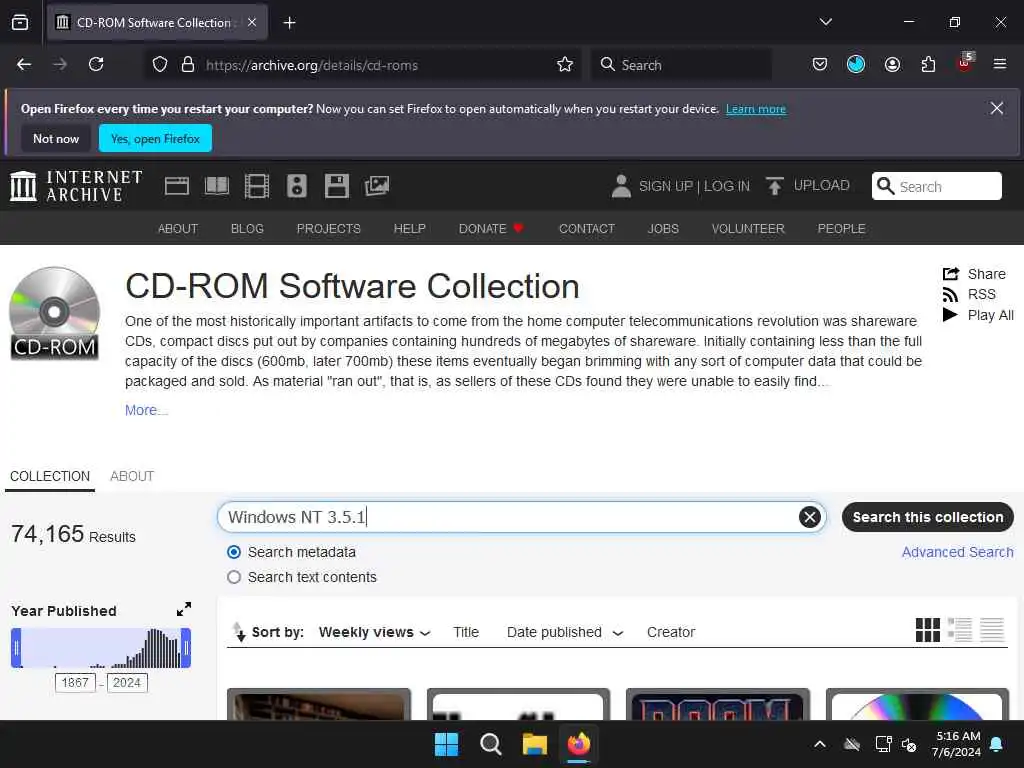Open the Video film strip icon
This screenshot has width=1024, height=768.
257,187
